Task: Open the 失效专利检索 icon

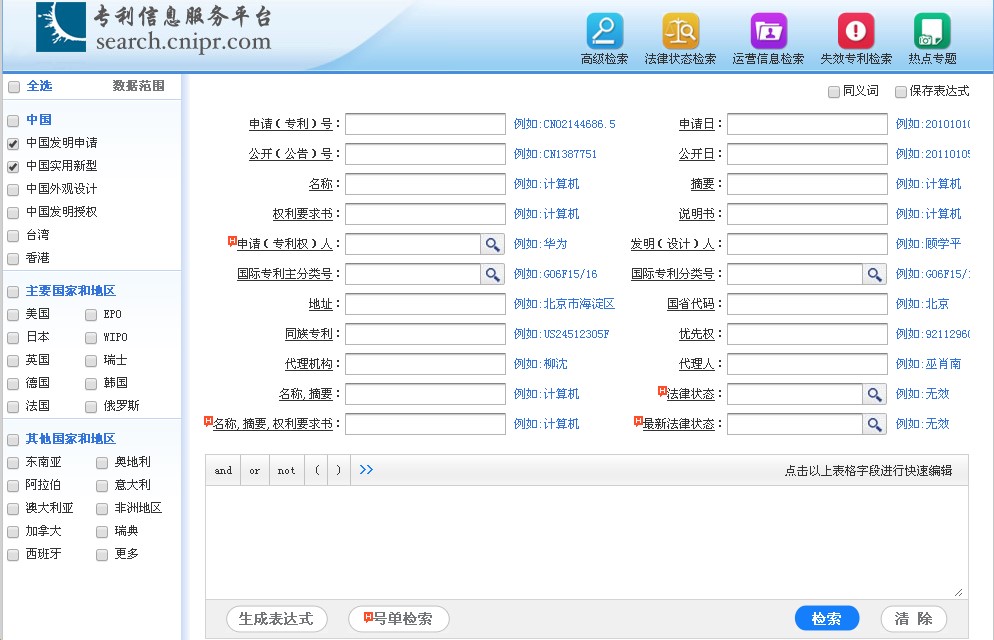Action: pyautogui.click(x=856, y=31)
